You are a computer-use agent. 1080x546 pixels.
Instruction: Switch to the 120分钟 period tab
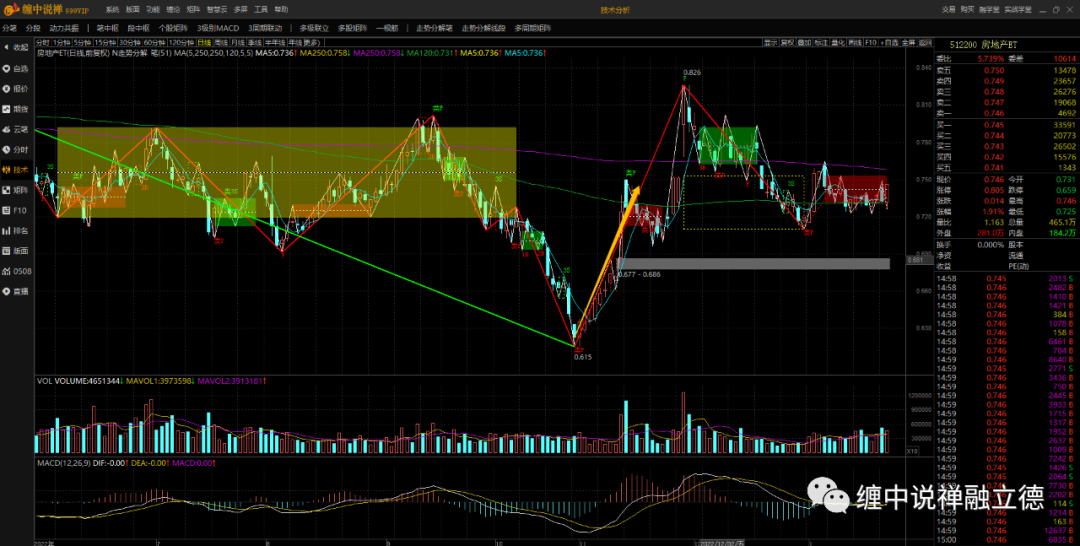coord(182,43)
